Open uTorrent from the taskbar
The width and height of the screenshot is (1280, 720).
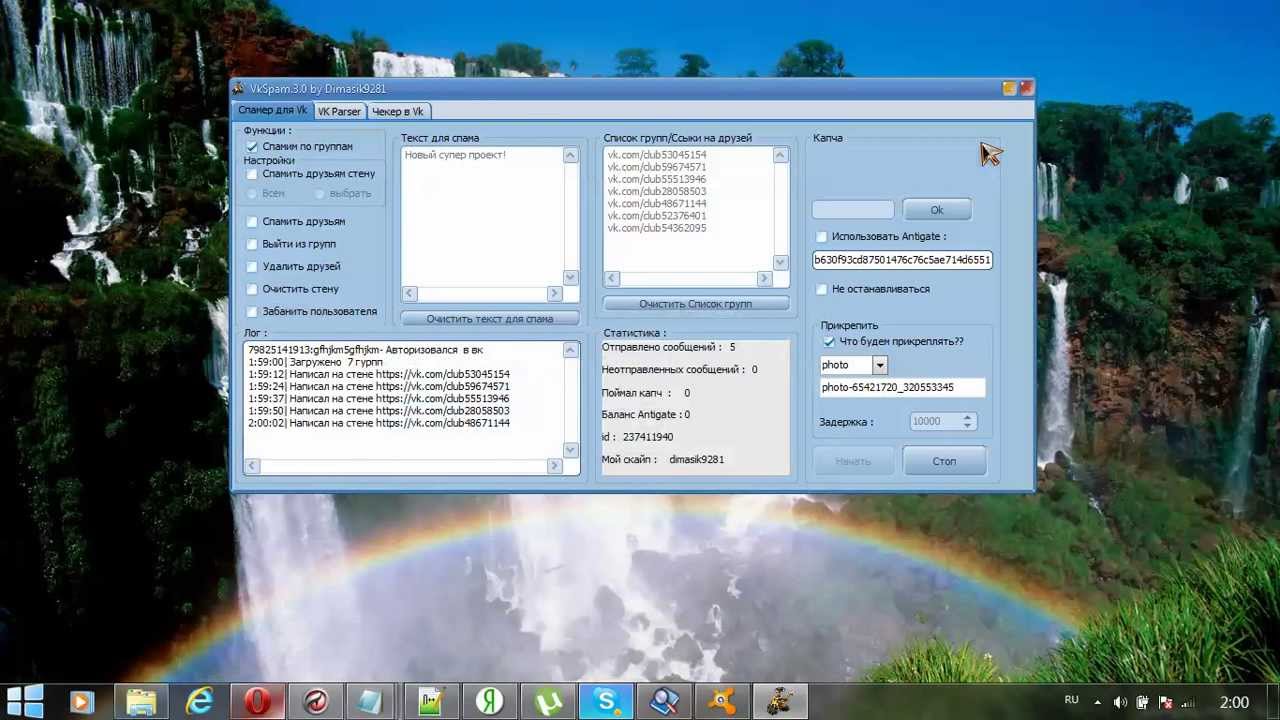tap(548, 701)
